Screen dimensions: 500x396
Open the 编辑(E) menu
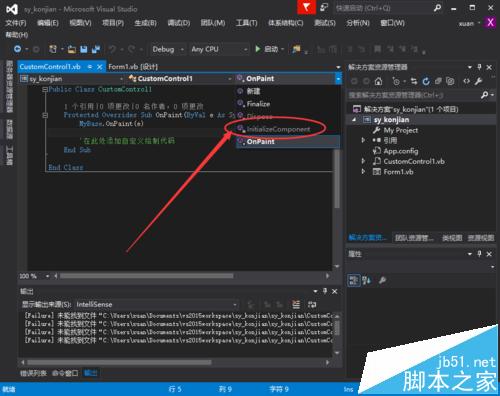(x=48, y=23)
